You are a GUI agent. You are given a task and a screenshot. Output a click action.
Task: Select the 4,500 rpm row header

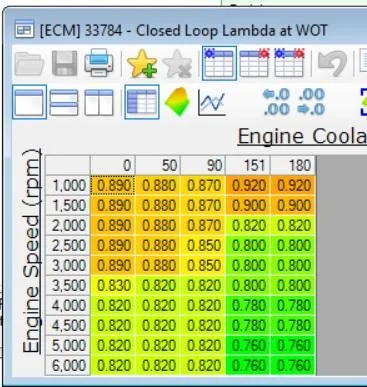click(68, 325)
